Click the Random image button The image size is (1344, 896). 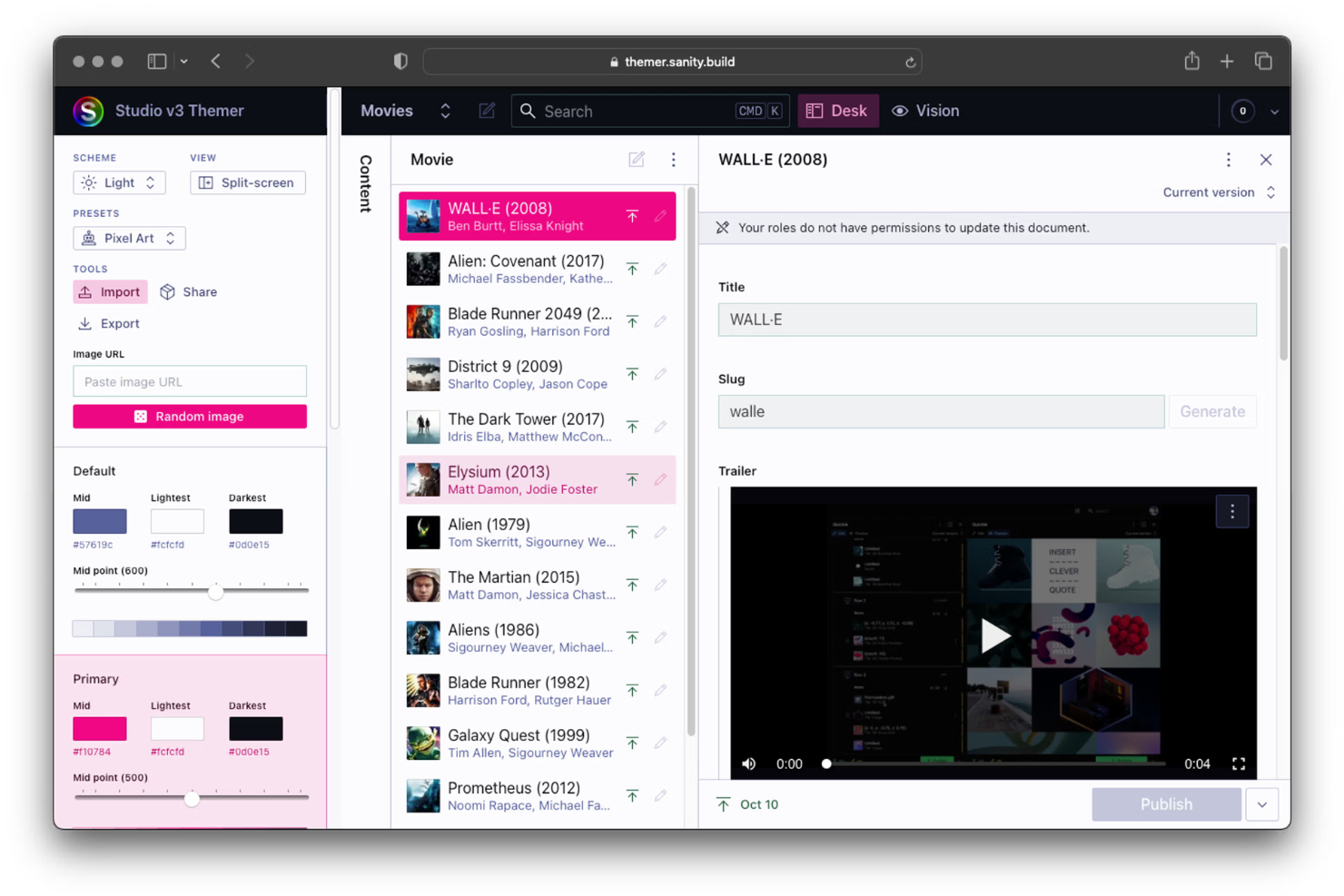[190, 417]
